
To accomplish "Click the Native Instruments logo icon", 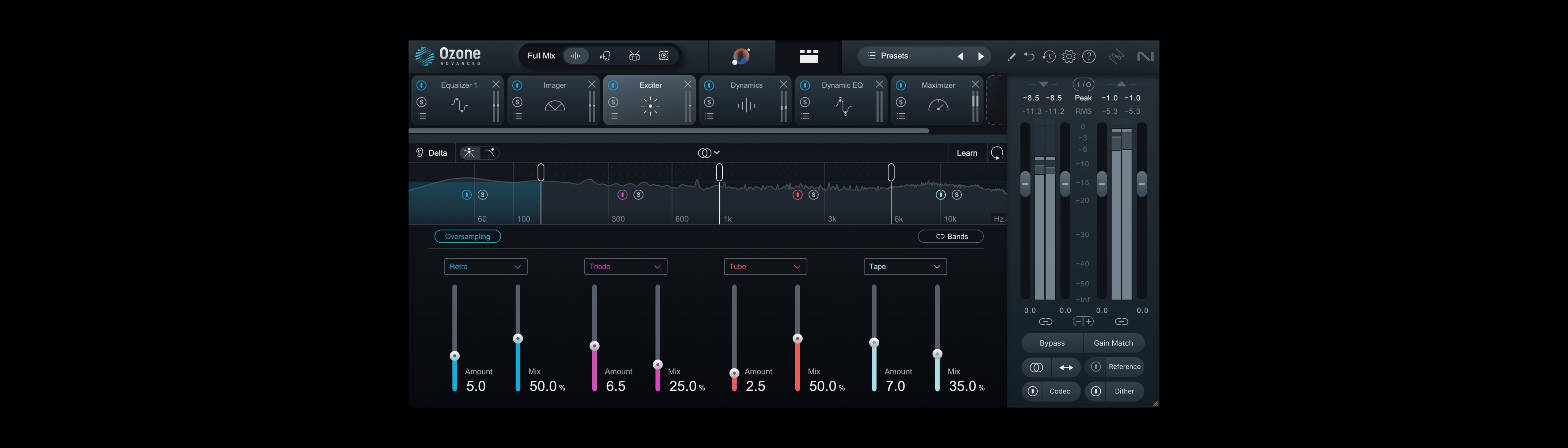I will [x=1145, y=57].
